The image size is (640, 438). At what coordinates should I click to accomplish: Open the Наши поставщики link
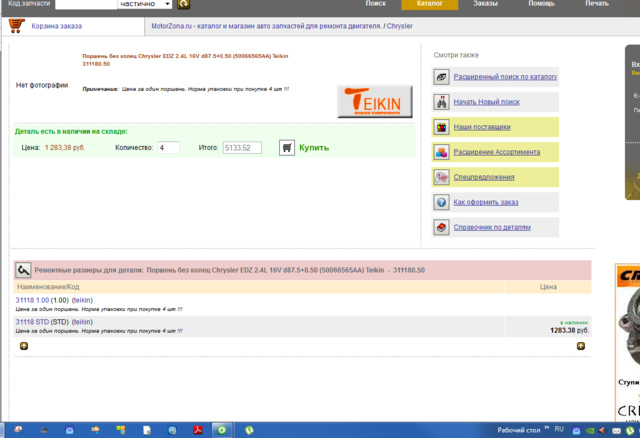pyautogui.click(x=482, y=127)
